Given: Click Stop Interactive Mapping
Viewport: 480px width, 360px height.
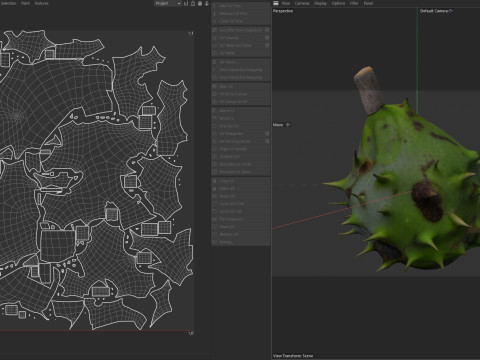Looking at the screenshot, I should coord(240,77).
